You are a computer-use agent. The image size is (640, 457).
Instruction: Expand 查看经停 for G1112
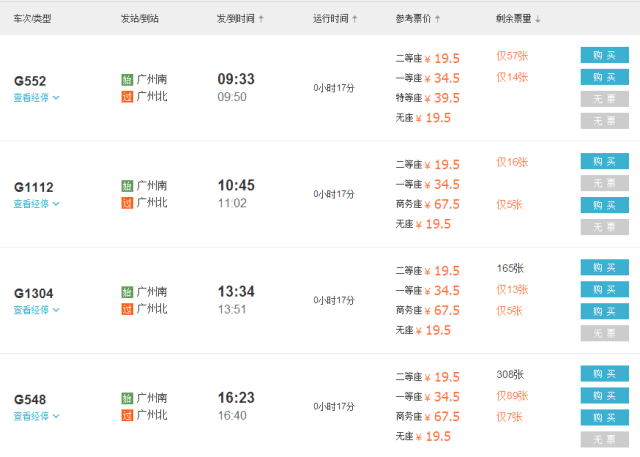click(x=36, y=204)
